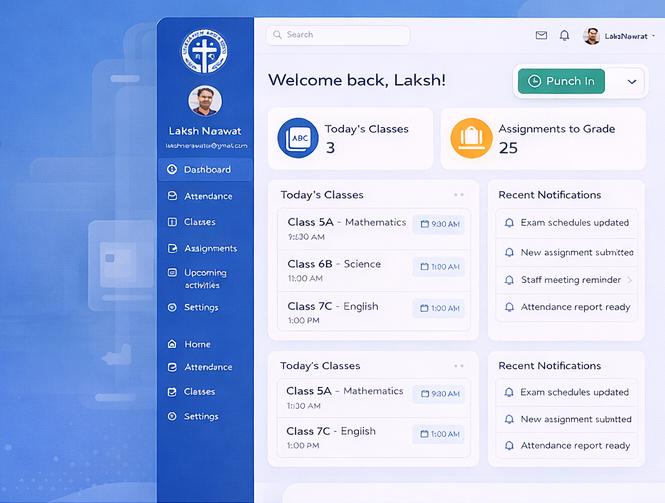
Task: Click time badge on Class 6B Science
Action: [439, 267]
